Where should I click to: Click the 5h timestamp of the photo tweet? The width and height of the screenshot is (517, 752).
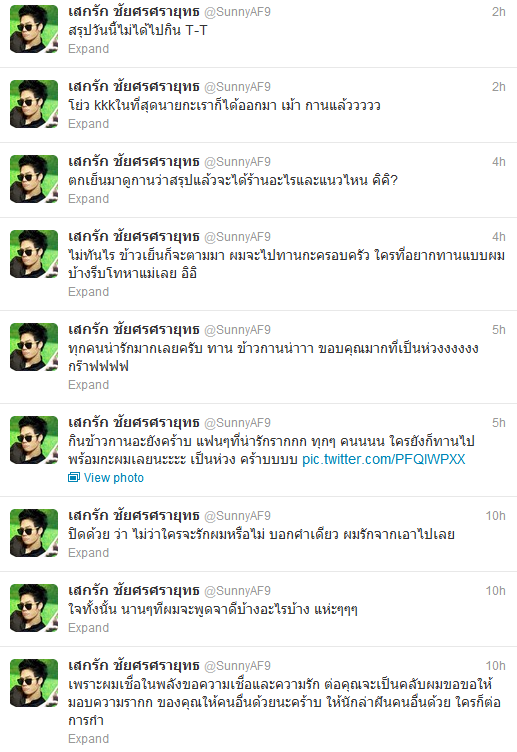click(499, 423)
